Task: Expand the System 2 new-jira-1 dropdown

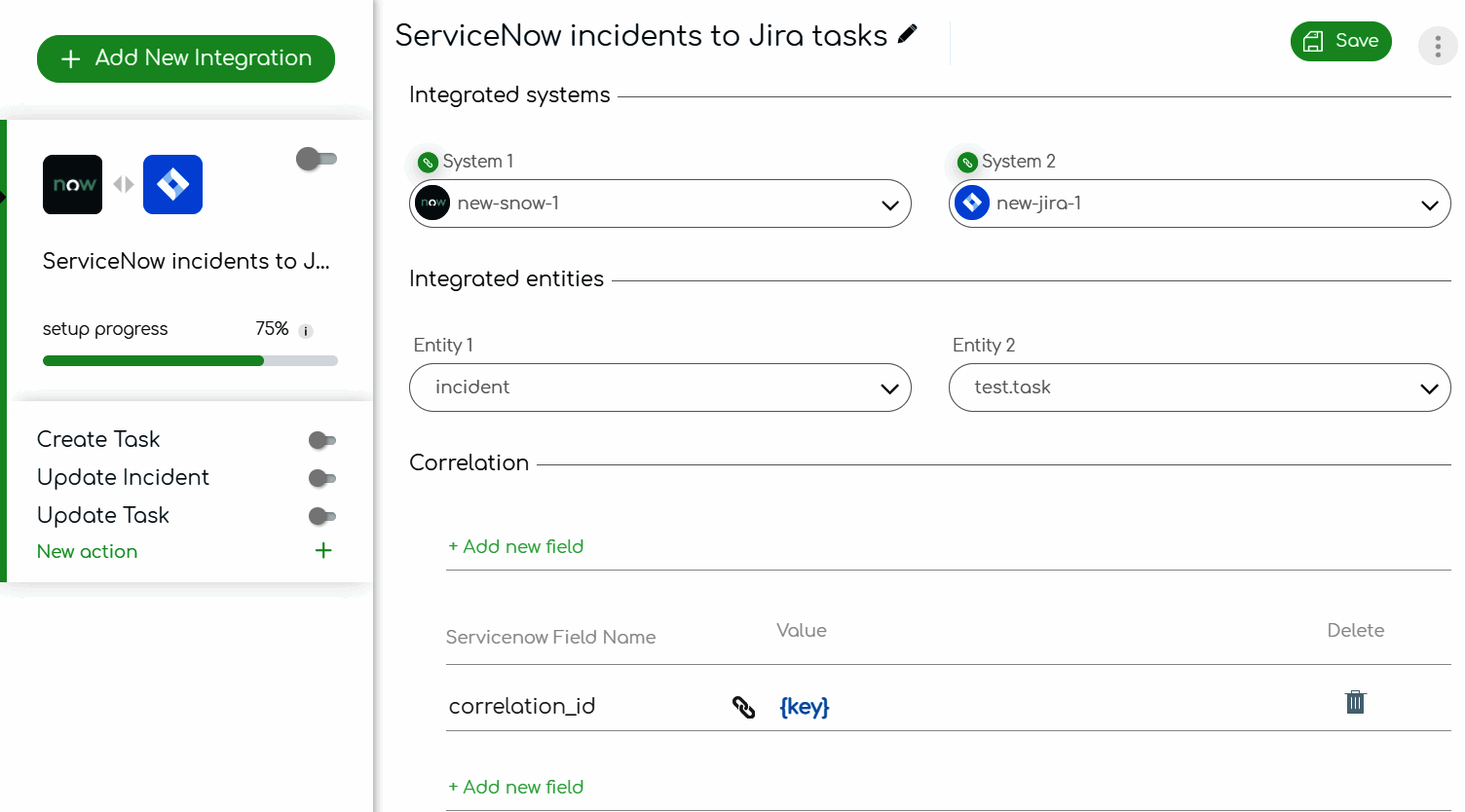Action: [x=1199, y=203]
